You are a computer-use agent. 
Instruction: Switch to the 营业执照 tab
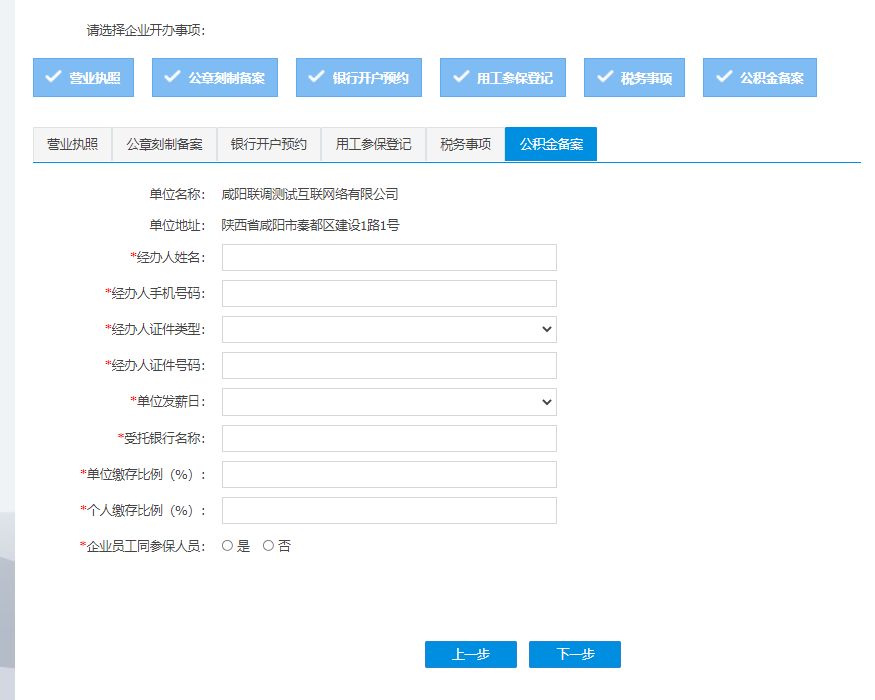pos(71,143)
